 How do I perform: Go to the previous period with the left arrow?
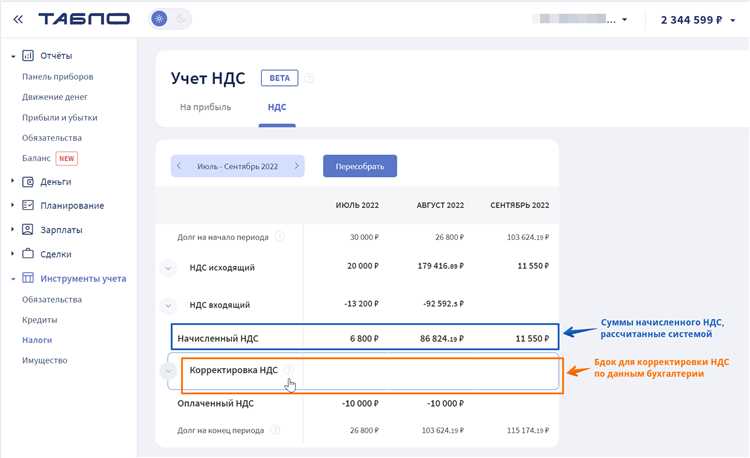tap(179, 166)
